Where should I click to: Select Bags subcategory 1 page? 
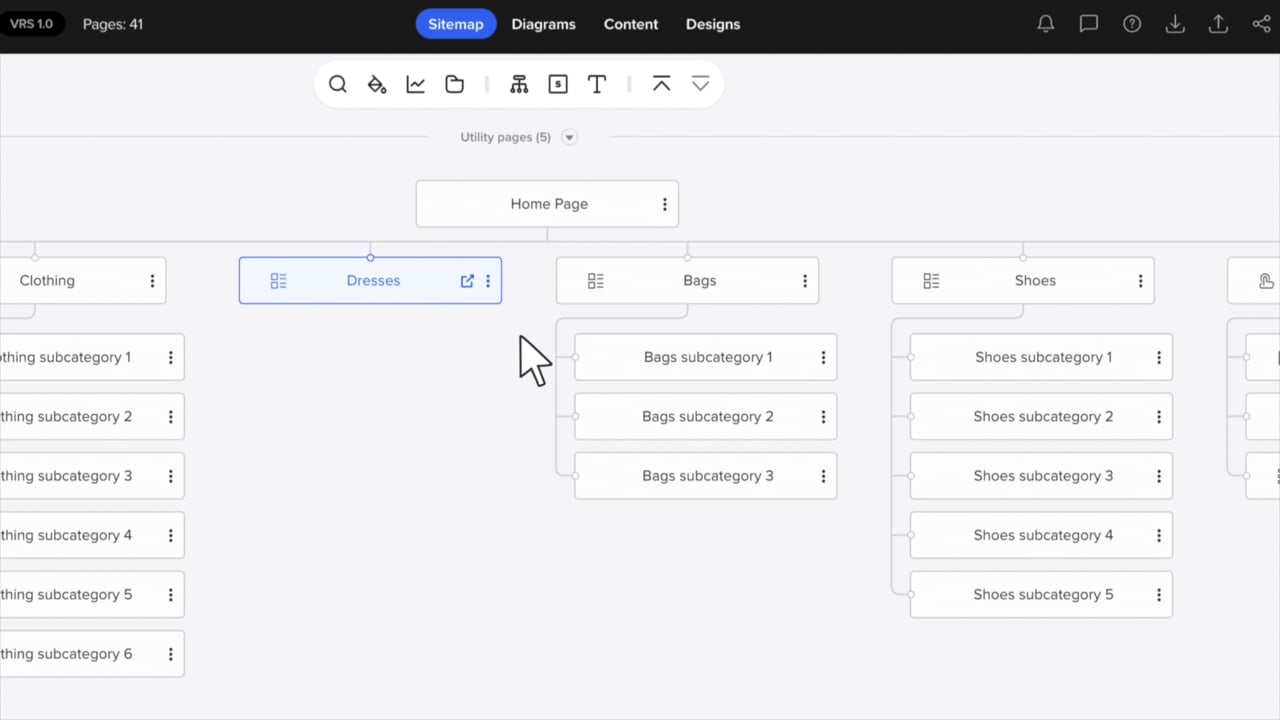click(x=706, y=357)
